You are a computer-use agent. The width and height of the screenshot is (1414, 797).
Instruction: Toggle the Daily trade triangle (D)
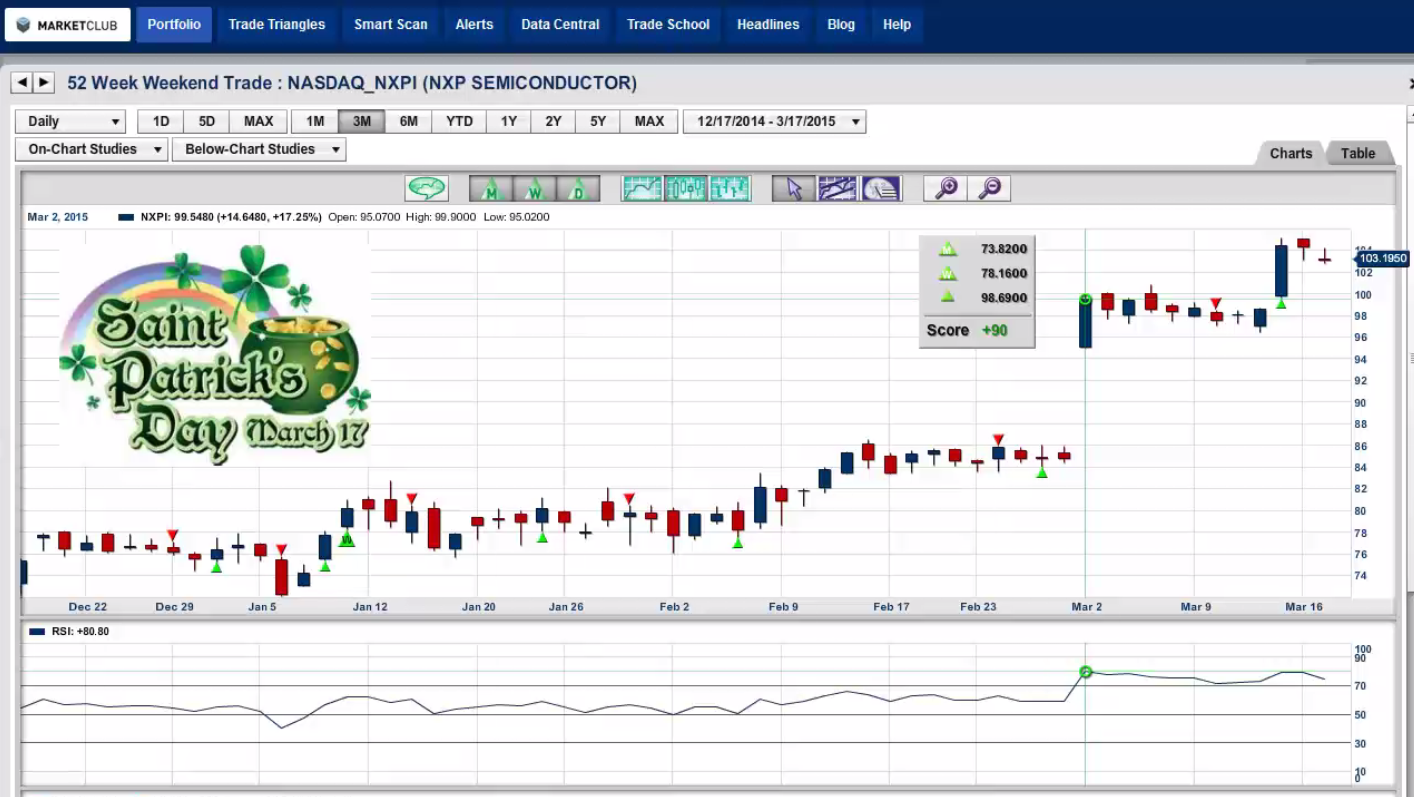coord(578,188)
